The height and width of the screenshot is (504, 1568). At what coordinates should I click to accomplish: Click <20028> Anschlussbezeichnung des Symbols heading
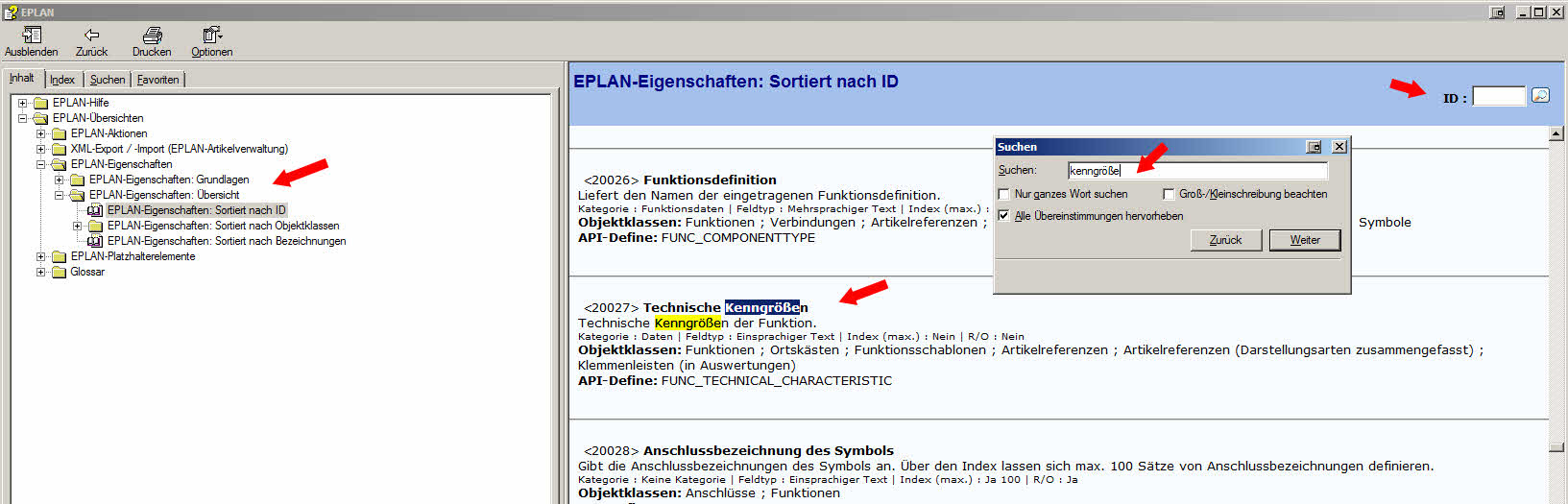coord(738,450)
